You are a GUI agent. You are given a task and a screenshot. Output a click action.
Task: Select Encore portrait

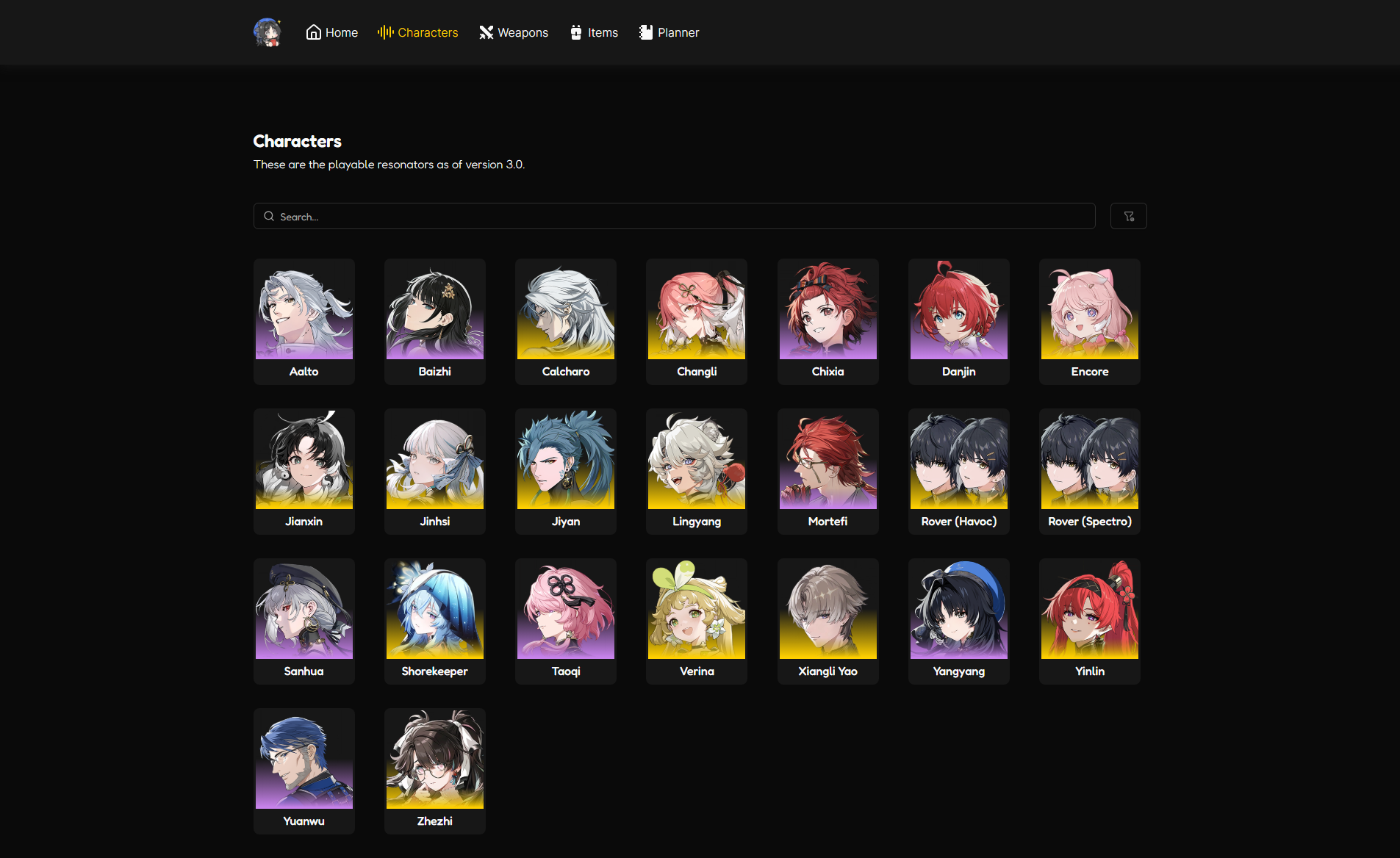[1090, 309]
